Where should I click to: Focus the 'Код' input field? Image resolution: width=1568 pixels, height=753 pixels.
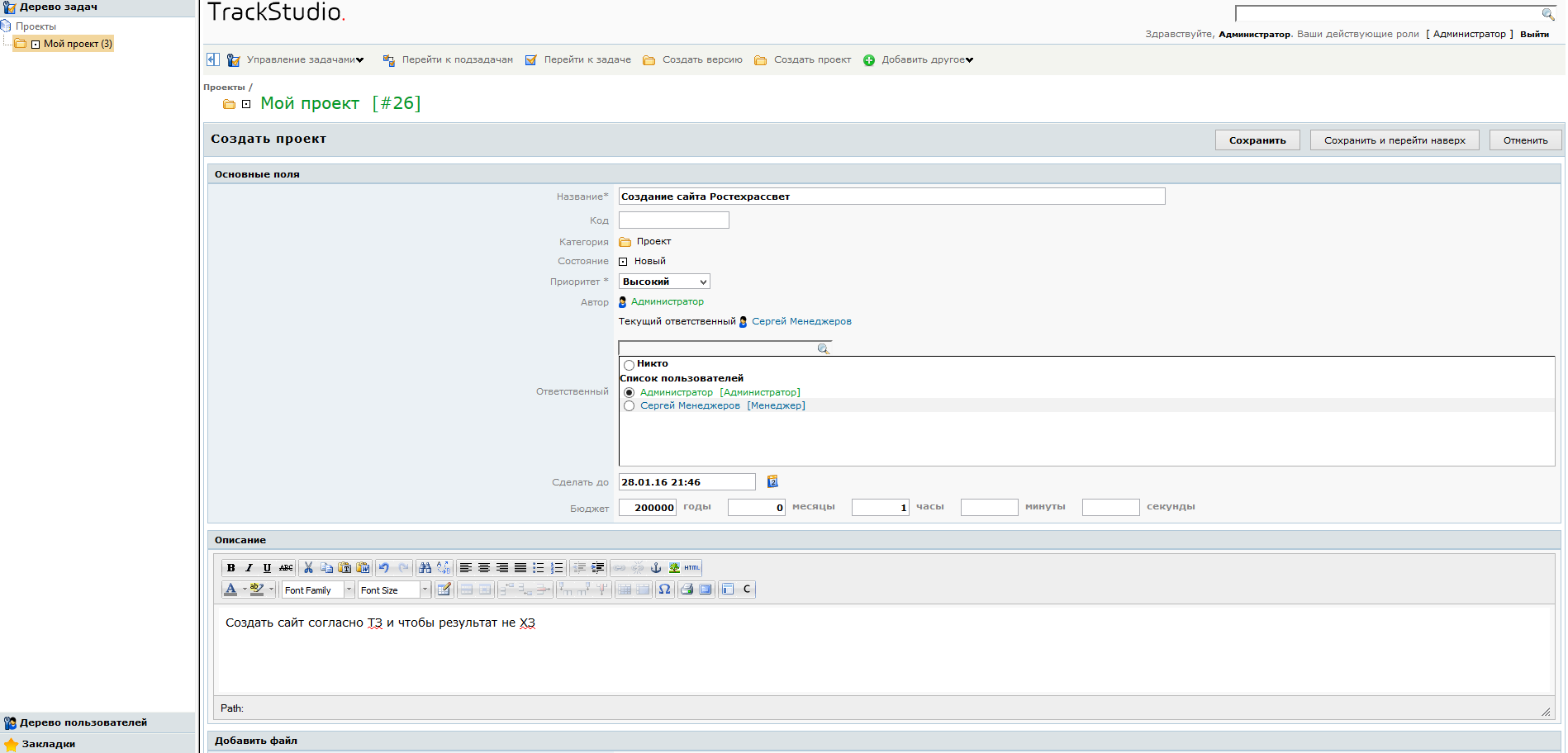pyautogui.click(x=673, y=220)
